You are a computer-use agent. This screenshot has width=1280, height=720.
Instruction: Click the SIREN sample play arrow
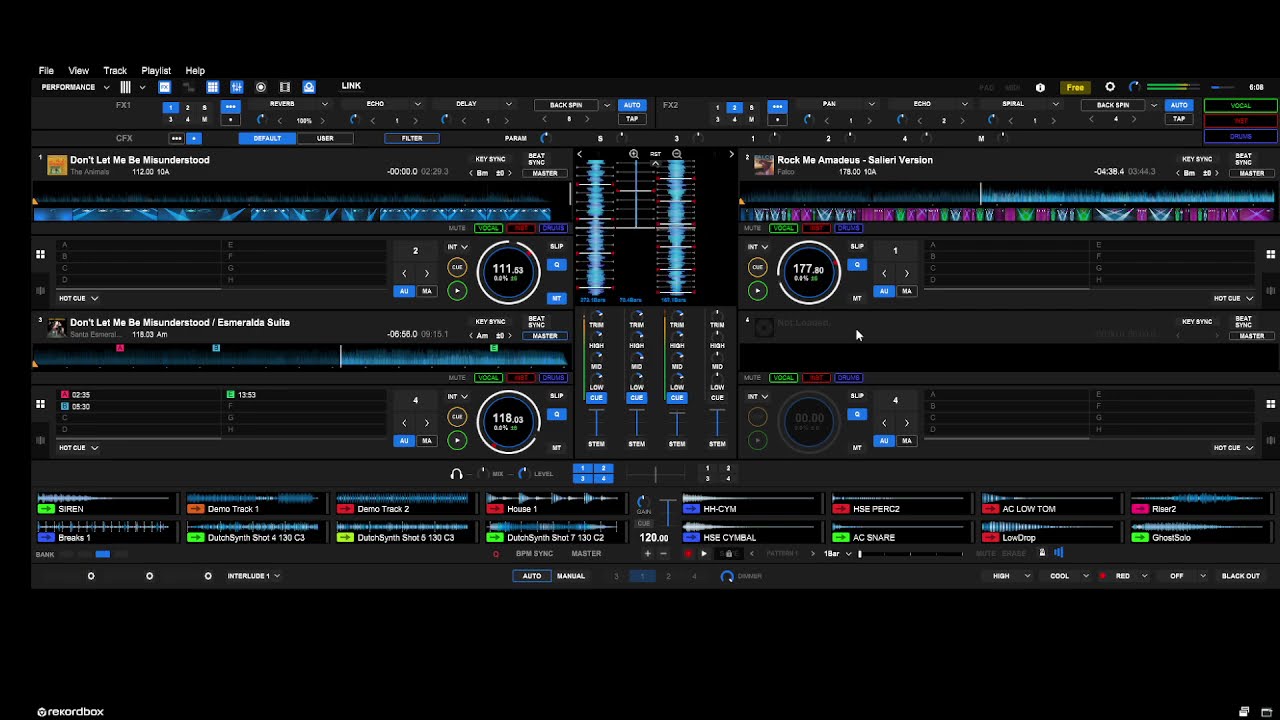click(x=45, y=509)
